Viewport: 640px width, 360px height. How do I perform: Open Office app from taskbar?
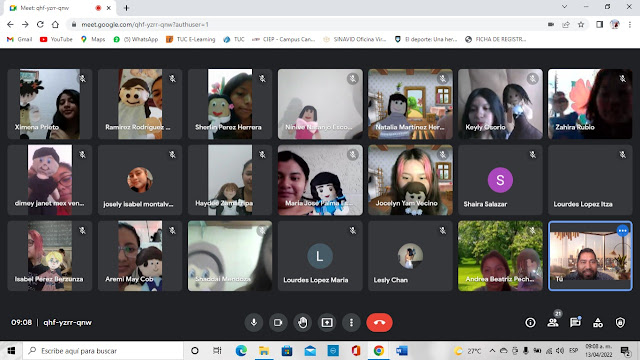click(356, 351)
